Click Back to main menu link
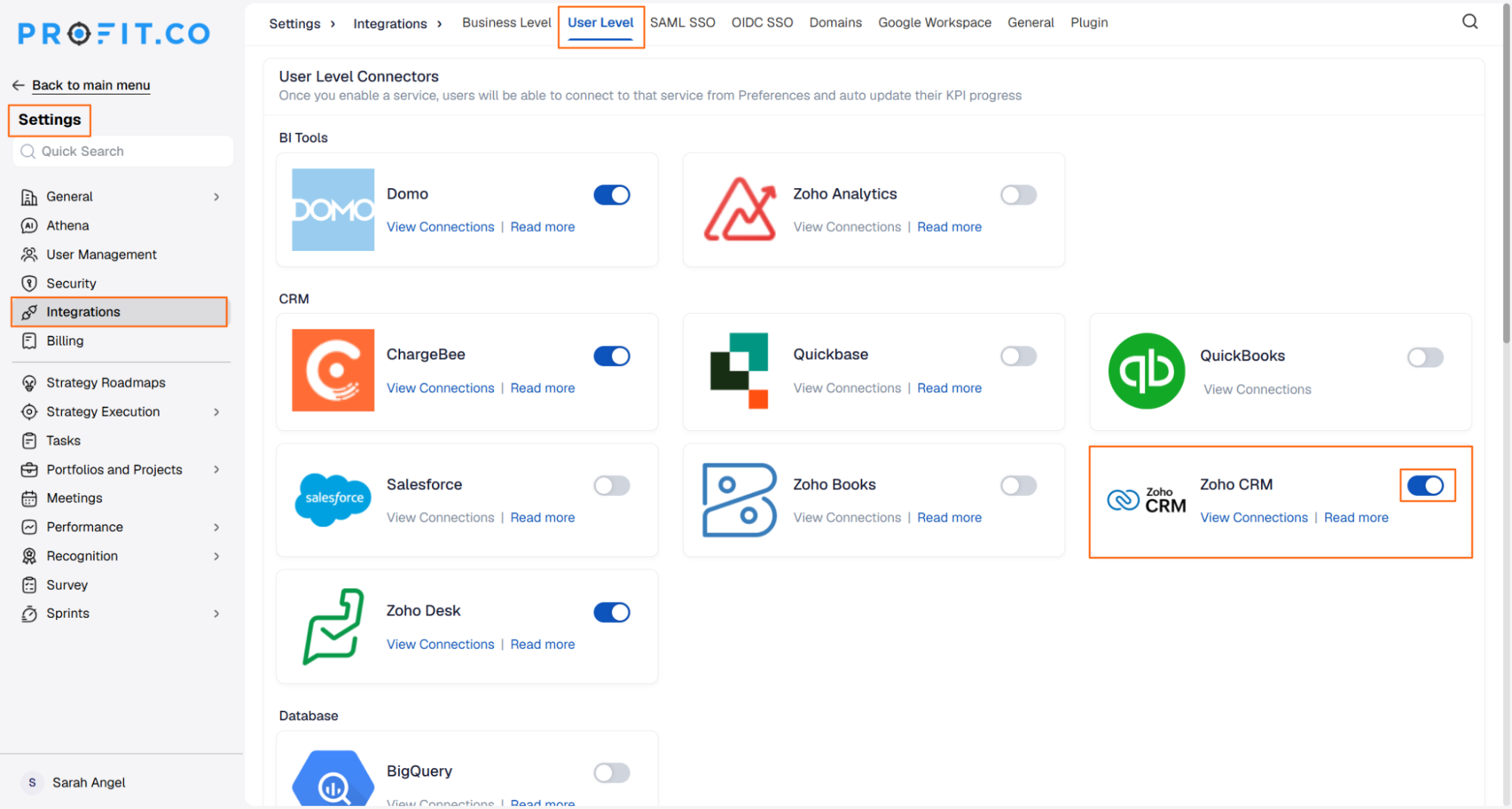Image resolution: width=1512 pixels, height=809 pixels. (91, 85)
